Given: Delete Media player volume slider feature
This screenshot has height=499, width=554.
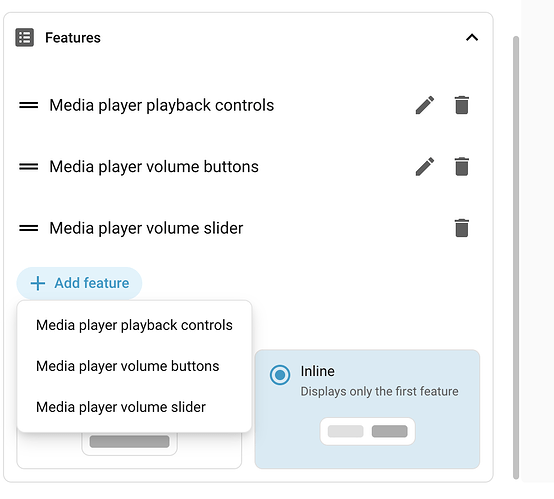Looking at the screenshot, I should (x=461, y=228).
